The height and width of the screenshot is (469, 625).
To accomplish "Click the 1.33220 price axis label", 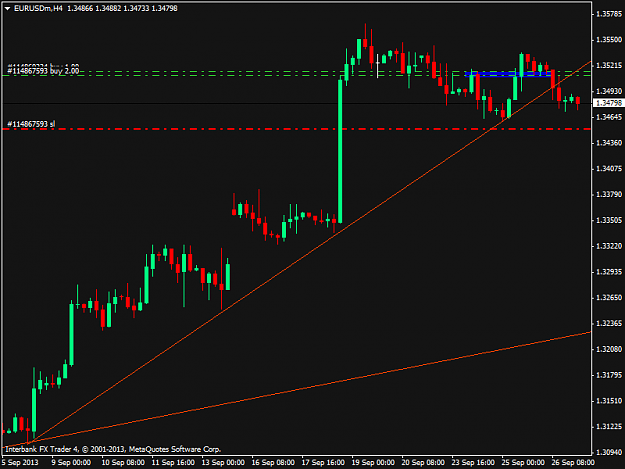I will coord(609,246).
